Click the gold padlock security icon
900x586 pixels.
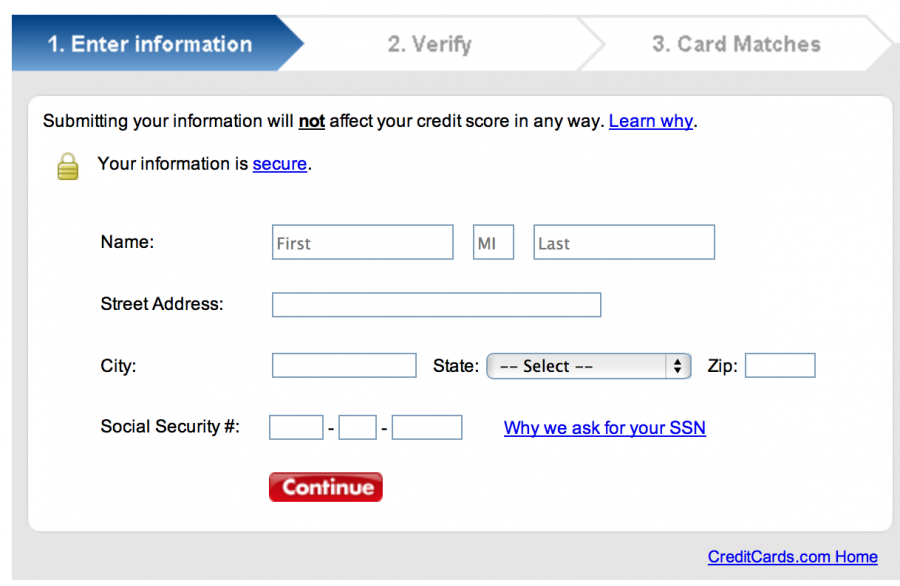(x=67, y=166)
